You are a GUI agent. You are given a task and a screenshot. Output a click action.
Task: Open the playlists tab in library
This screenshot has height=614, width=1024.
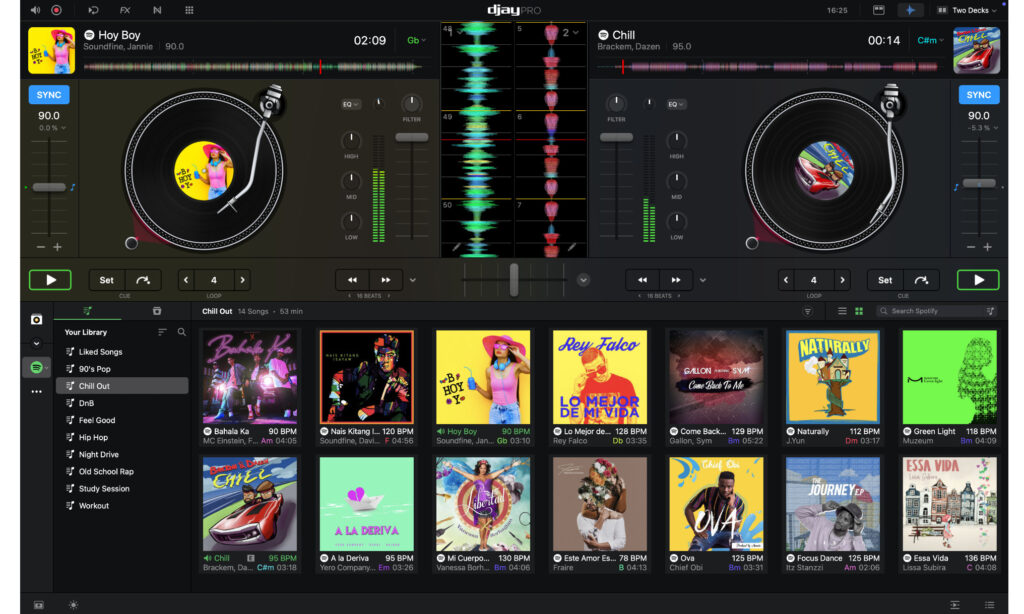pos(88,311)
